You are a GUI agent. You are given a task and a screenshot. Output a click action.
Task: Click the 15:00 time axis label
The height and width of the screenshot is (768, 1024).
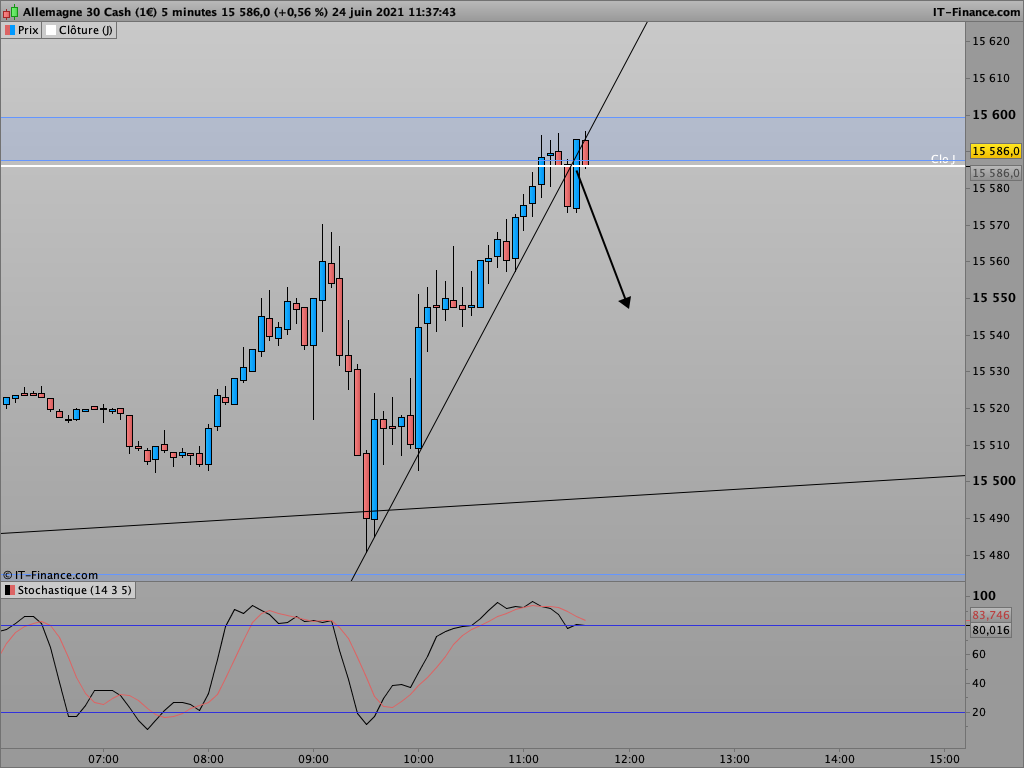[944, 759]
